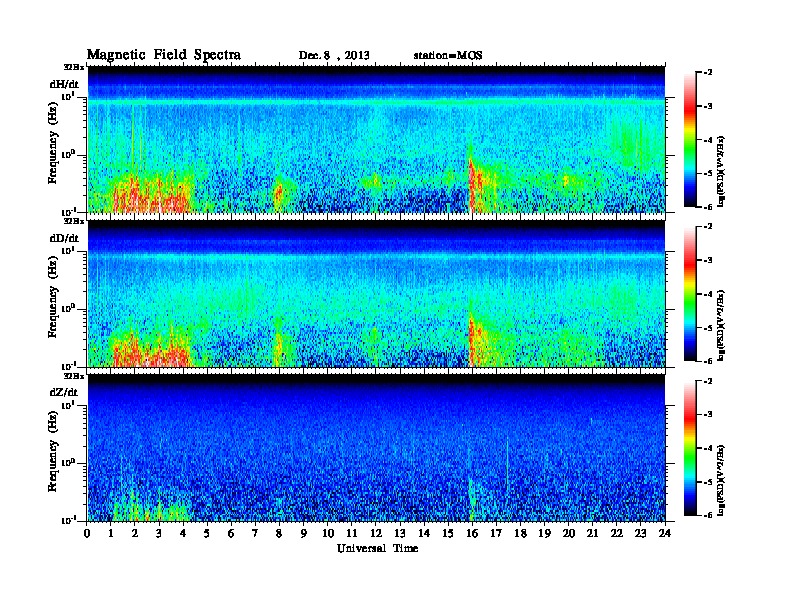Click inside the dH/dt spectrogram plot
Image resolution: width=792 pixels, height=612 pixels.
376,139
